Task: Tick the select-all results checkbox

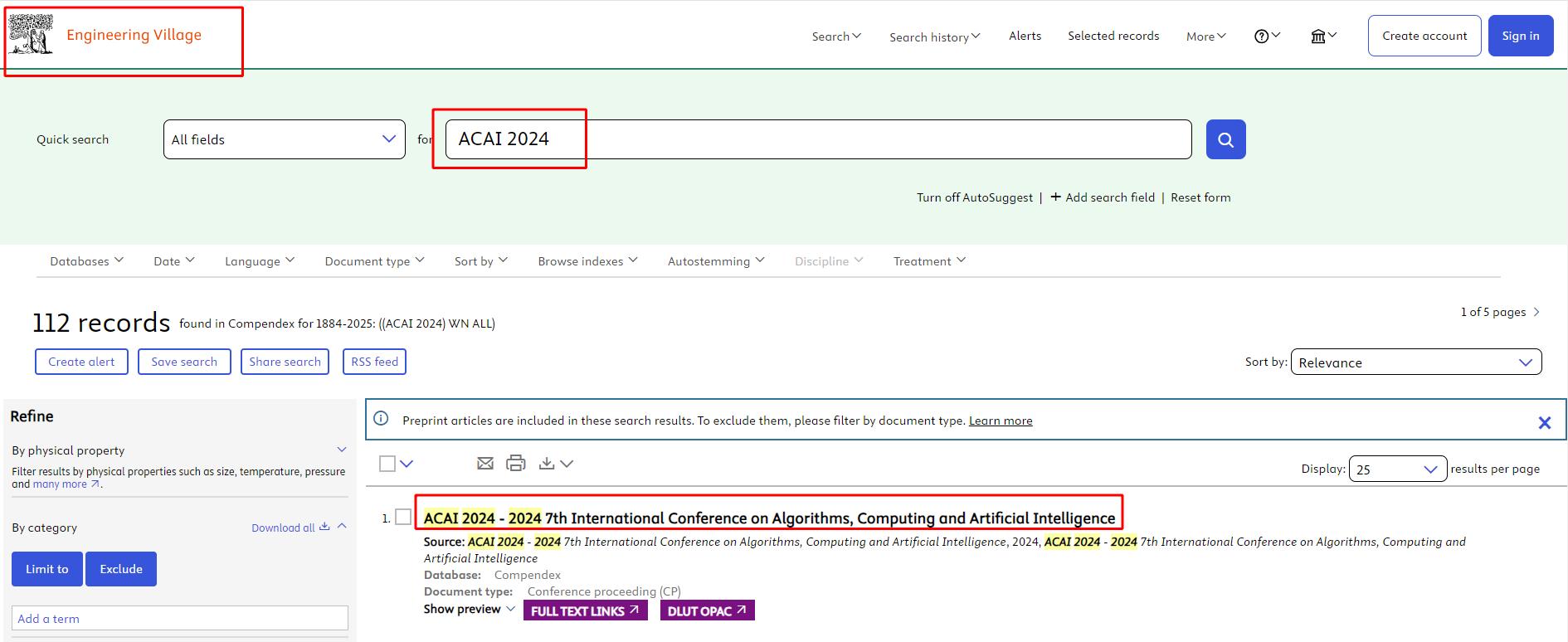Action: point(387,464)
